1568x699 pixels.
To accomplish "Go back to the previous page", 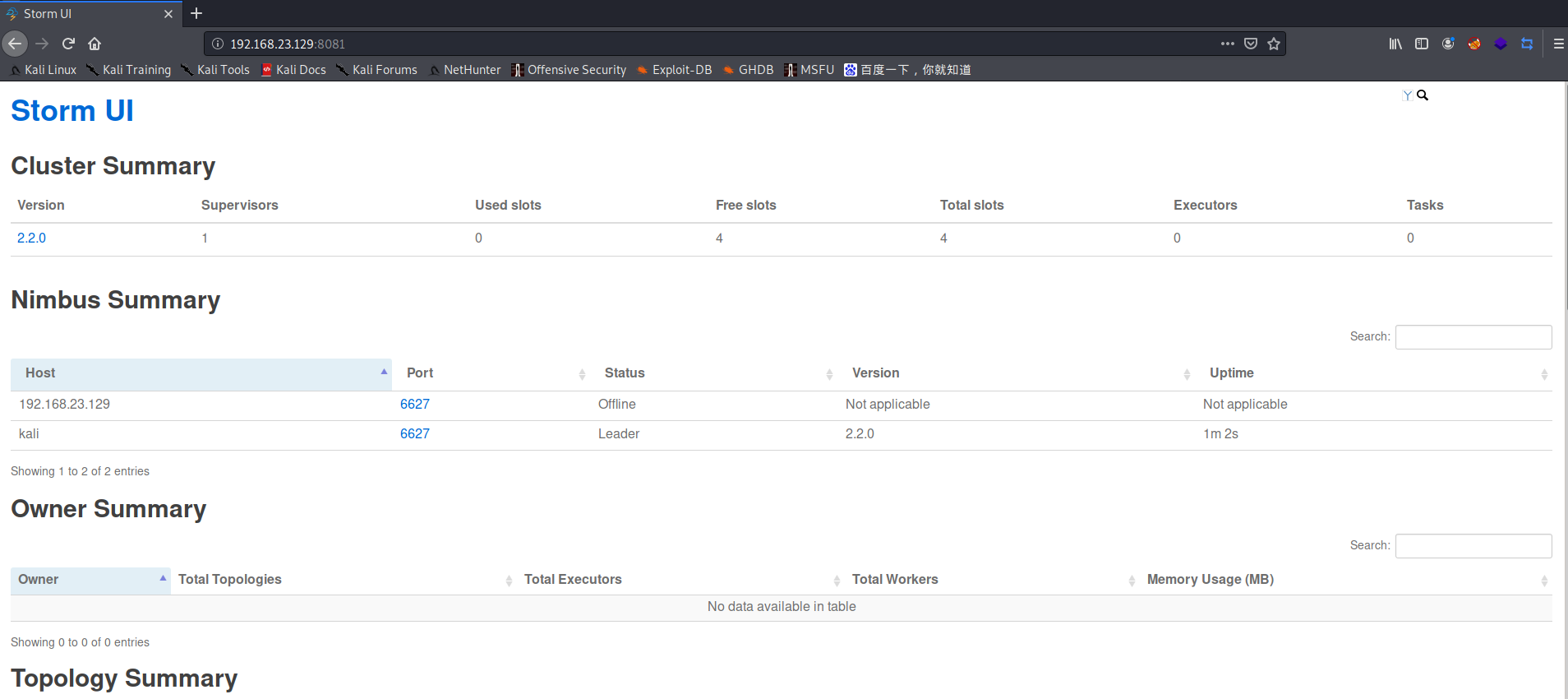I will pos(15,44).
